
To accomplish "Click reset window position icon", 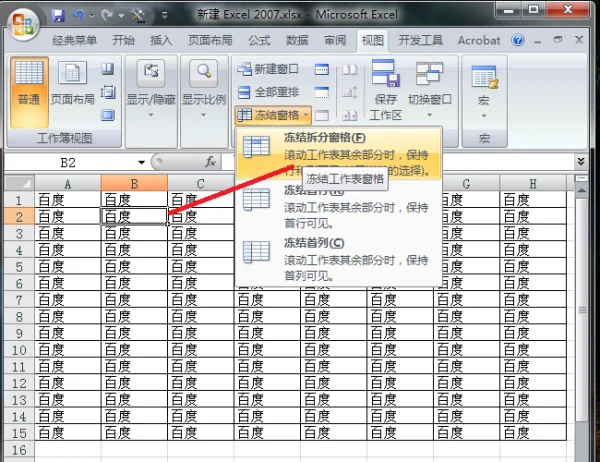I will coord(349,115).
